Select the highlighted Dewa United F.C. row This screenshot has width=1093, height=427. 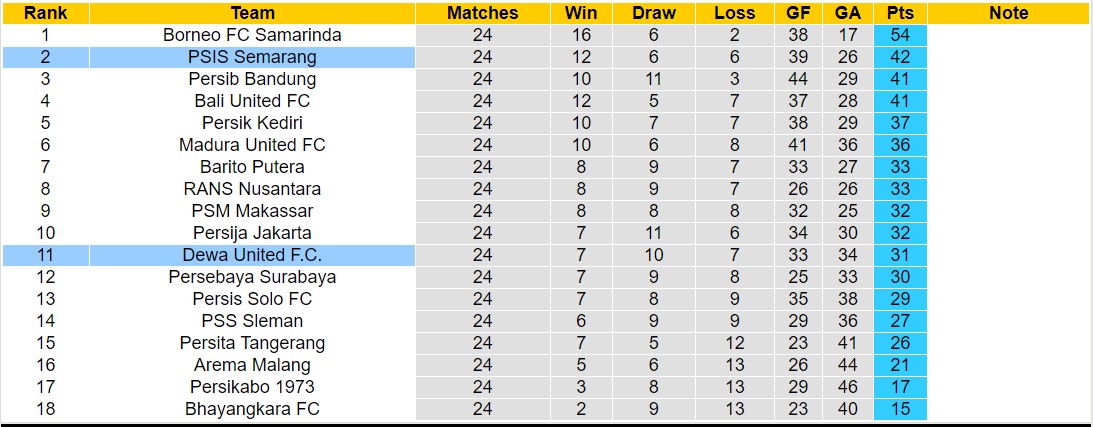[x=252, y=255]
